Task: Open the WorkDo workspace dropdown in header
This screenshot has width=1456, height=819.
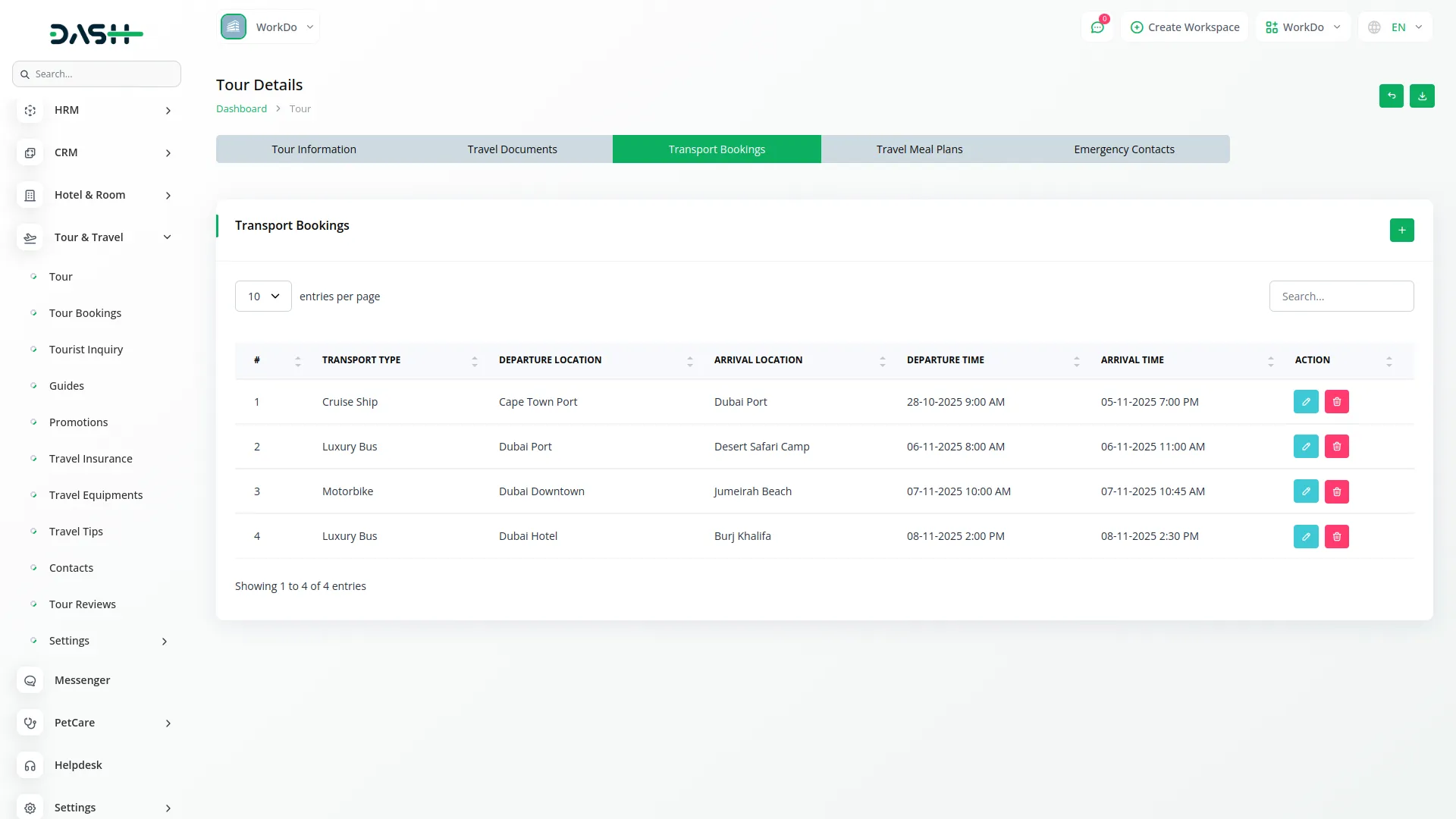Action: pos(268,27)
